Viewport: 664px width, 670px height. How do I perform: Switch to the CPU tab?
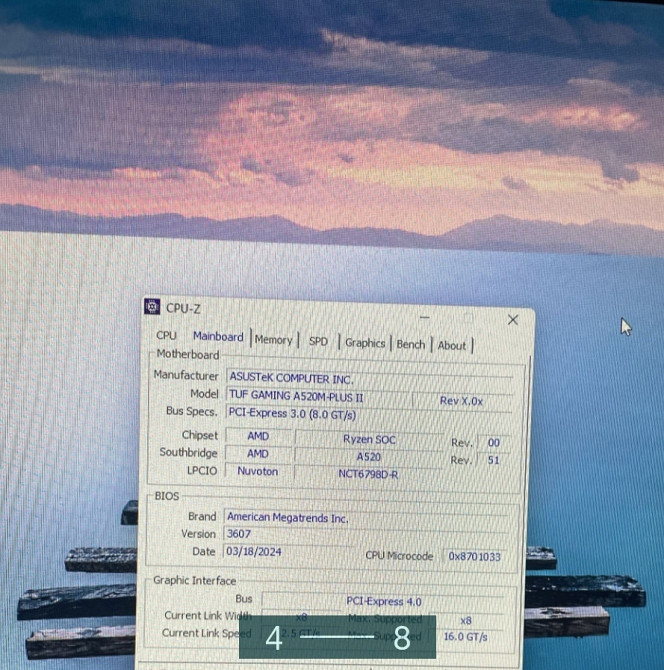(x=166, y=336)
